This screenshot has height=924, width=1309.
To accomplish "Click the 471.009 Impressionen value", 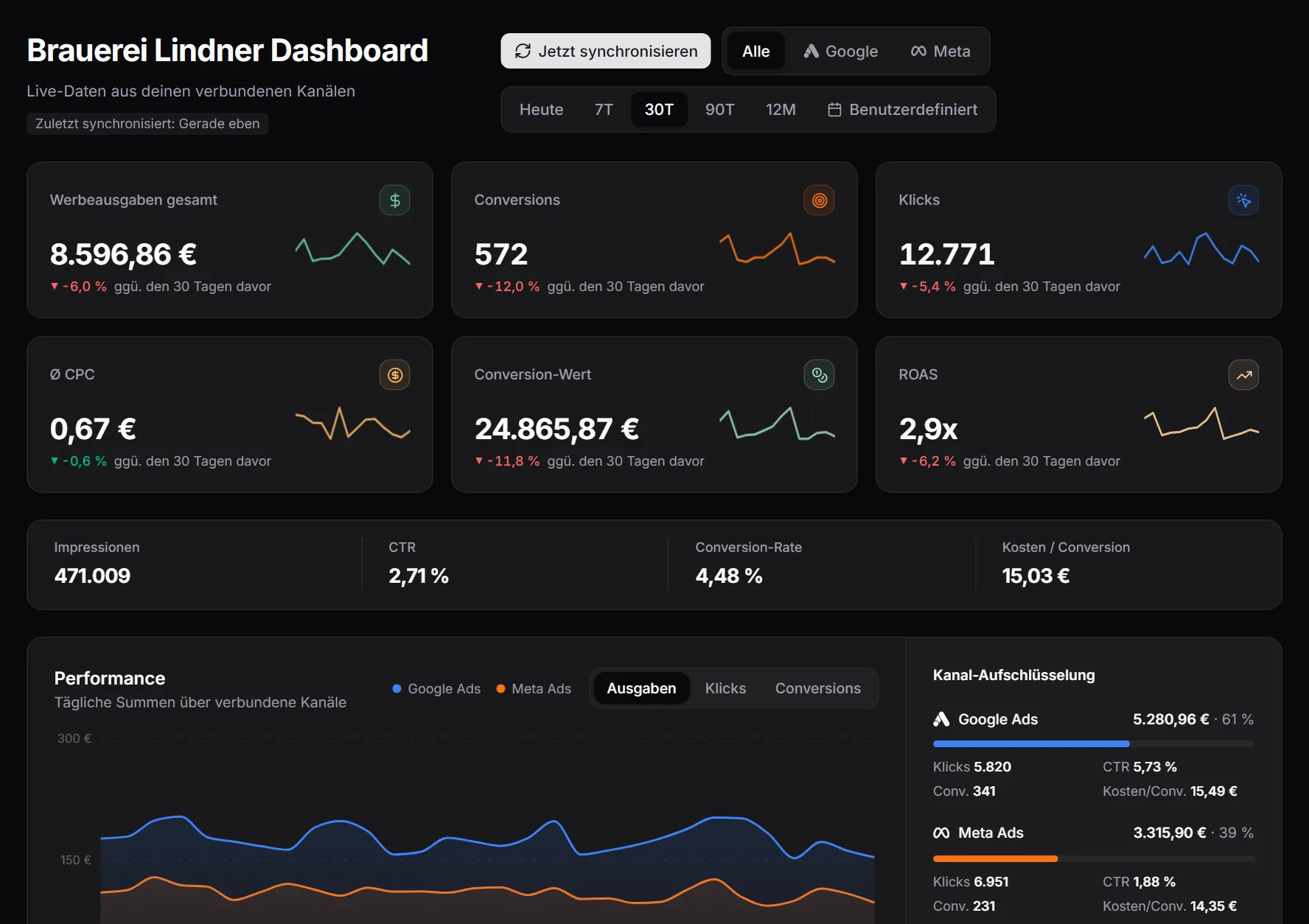I will pyautogui.click(x=92, y=575).
